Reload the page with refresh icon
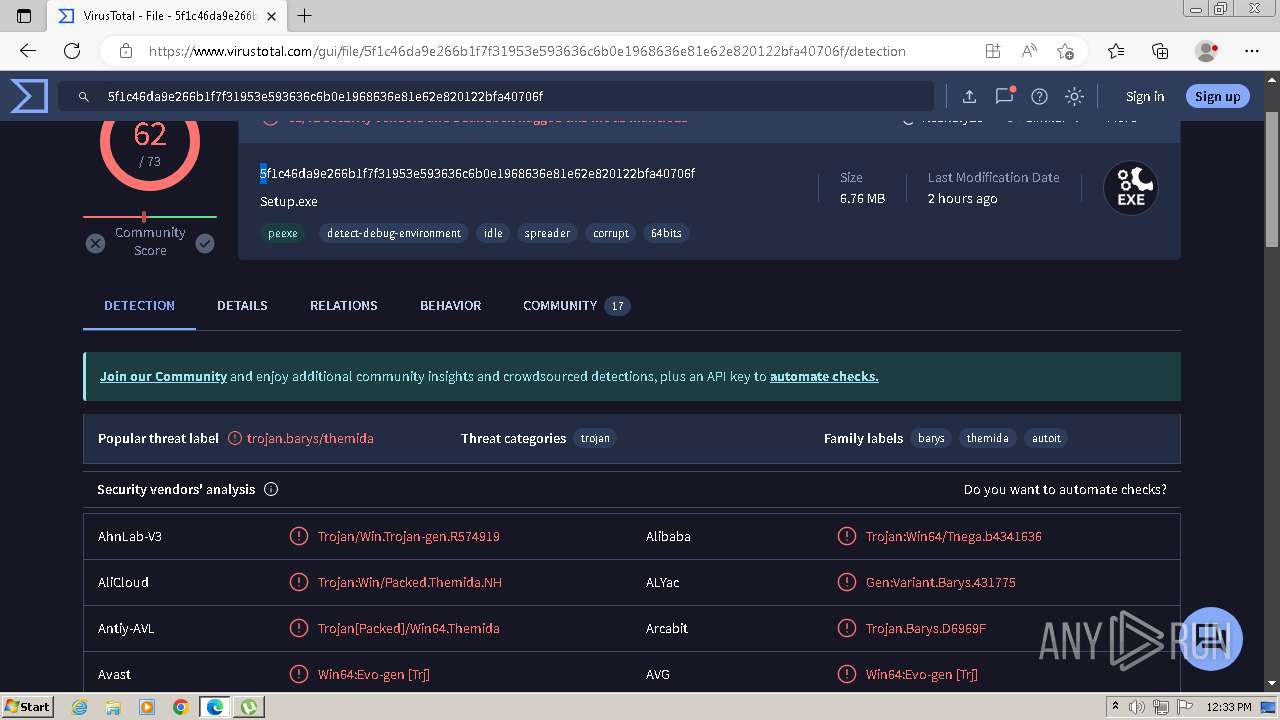This screenshot has width=1280, height=720. click(72, 51)
